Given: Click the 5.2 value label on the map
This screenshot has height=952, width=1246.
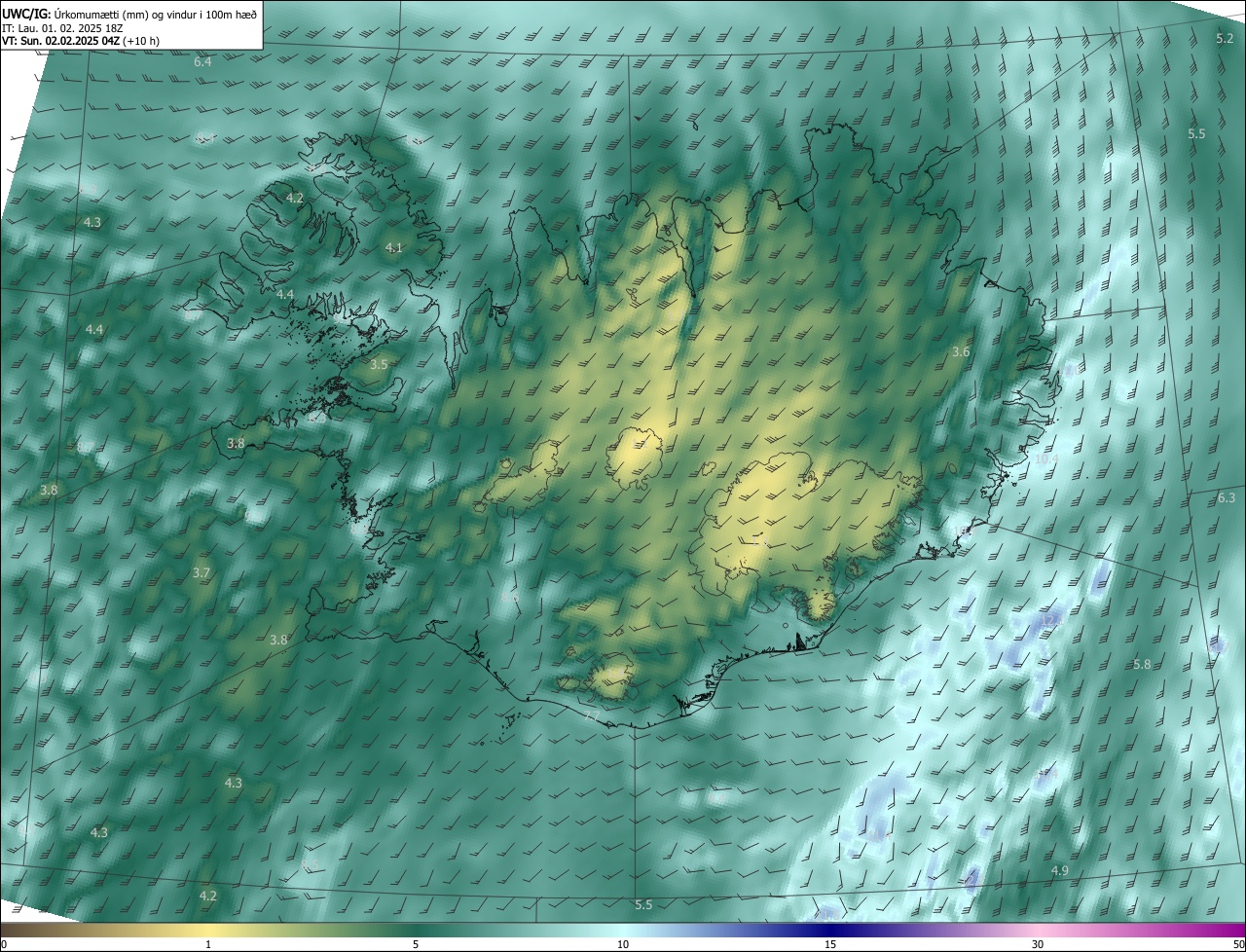Looking at the screenshot, I should [1225, 39].
